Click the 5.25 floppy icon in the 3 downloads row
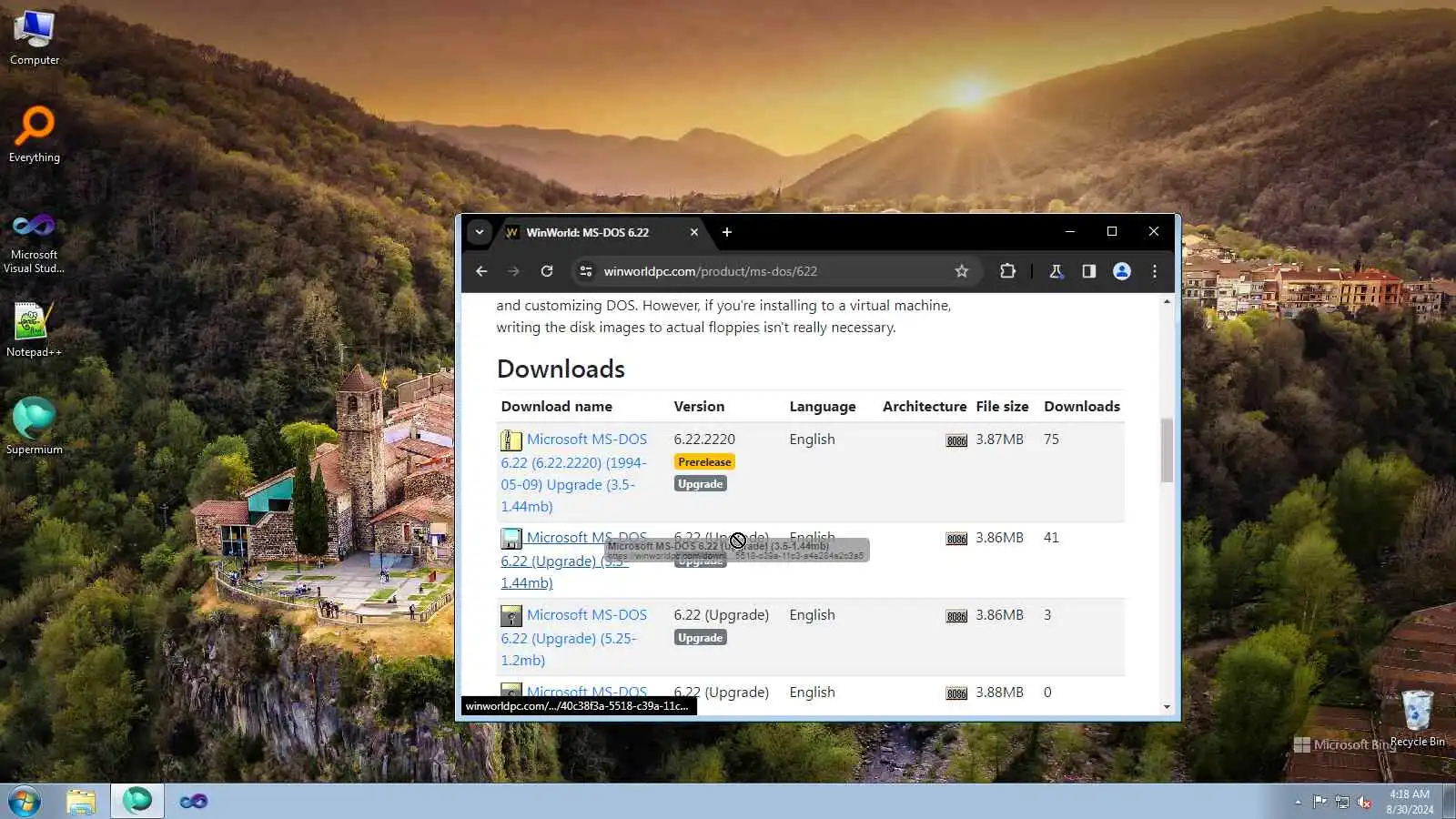 (511, 616)
